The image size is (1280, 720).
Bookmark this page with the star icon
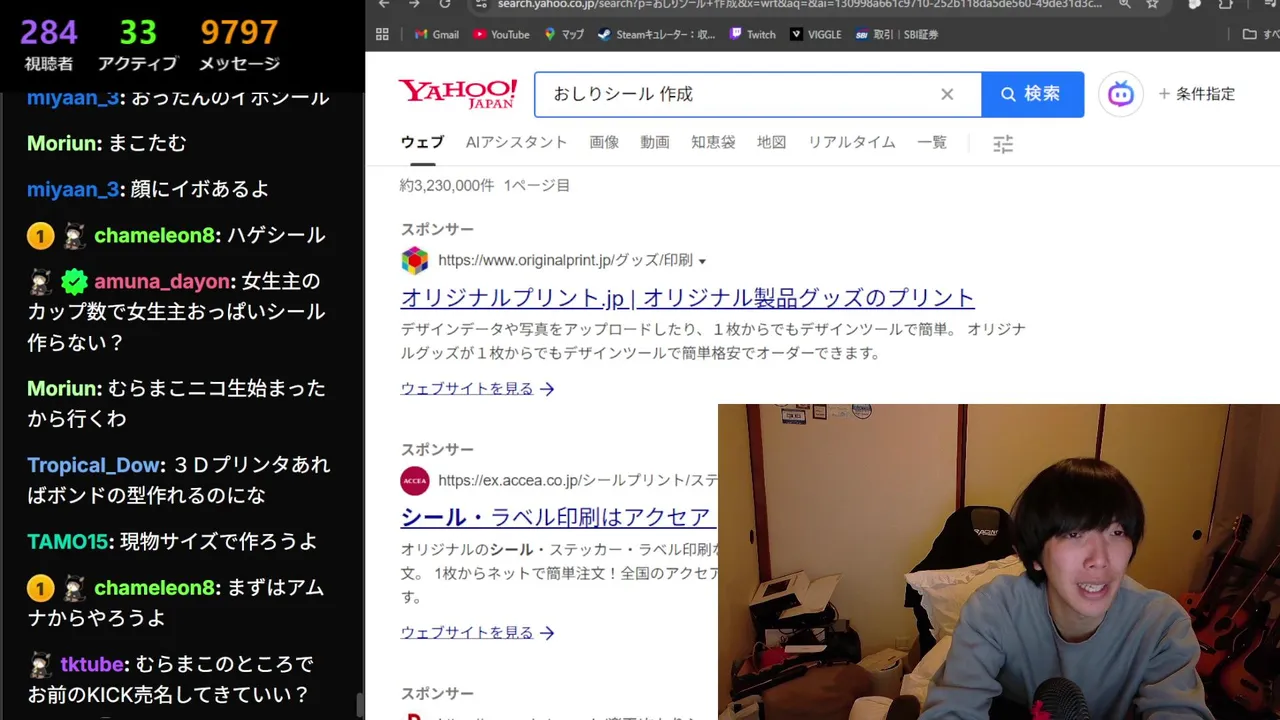coord(1152,4)
